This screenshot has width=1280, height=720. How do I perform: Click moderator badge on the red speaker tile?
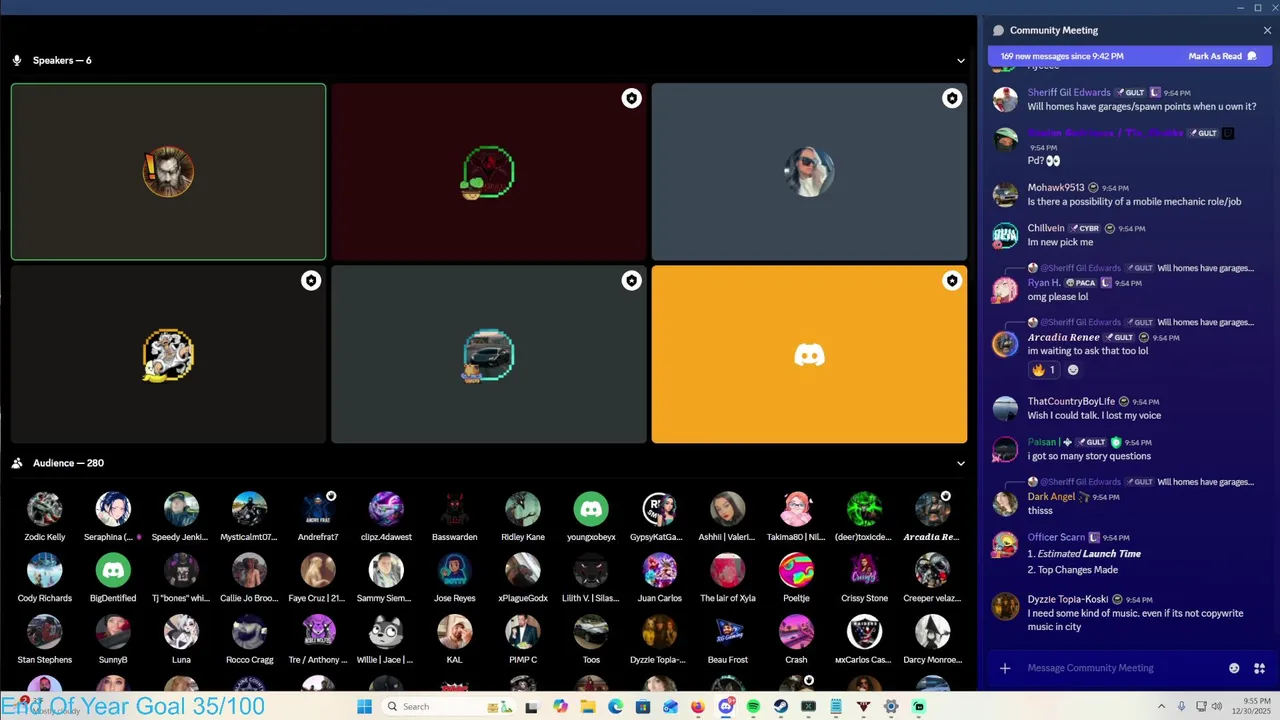point(631,98)
